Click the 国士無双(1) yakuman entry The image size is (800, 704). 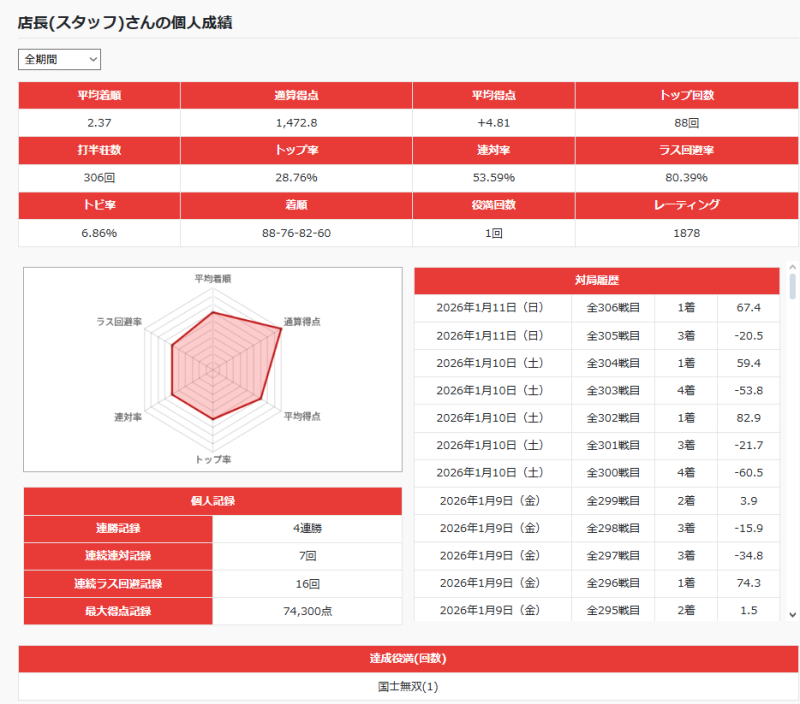[x=408, y=687]
